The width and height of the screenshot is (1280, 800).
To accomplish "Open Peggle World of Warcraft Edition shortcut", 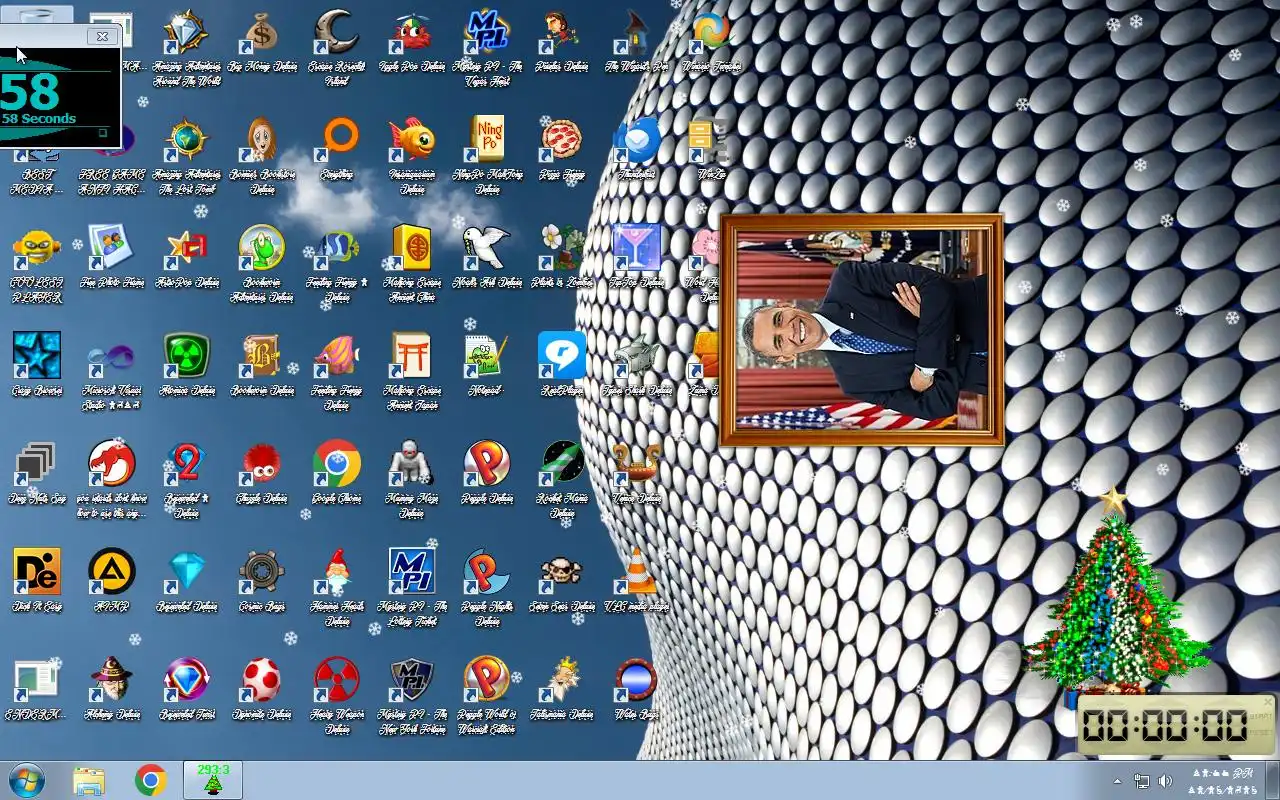I will [x=487, y=680].
